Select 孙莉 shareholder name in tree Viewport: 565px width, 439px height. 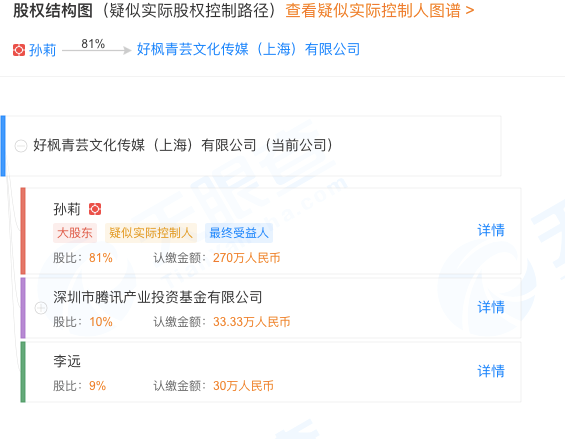tap(67, 209)
